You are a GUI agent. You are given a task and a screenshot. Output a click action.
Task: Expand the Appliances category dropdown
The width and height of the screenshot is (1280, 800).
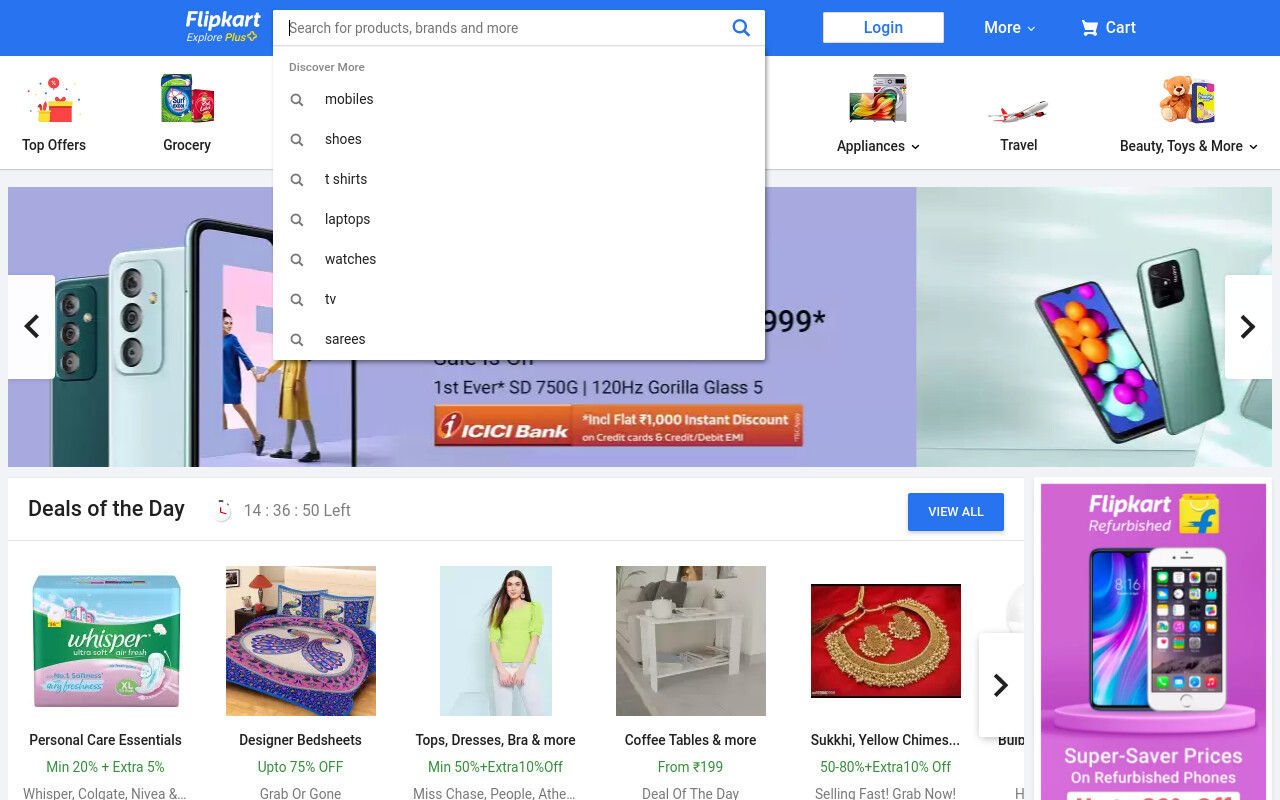click(x=878, y=146)
